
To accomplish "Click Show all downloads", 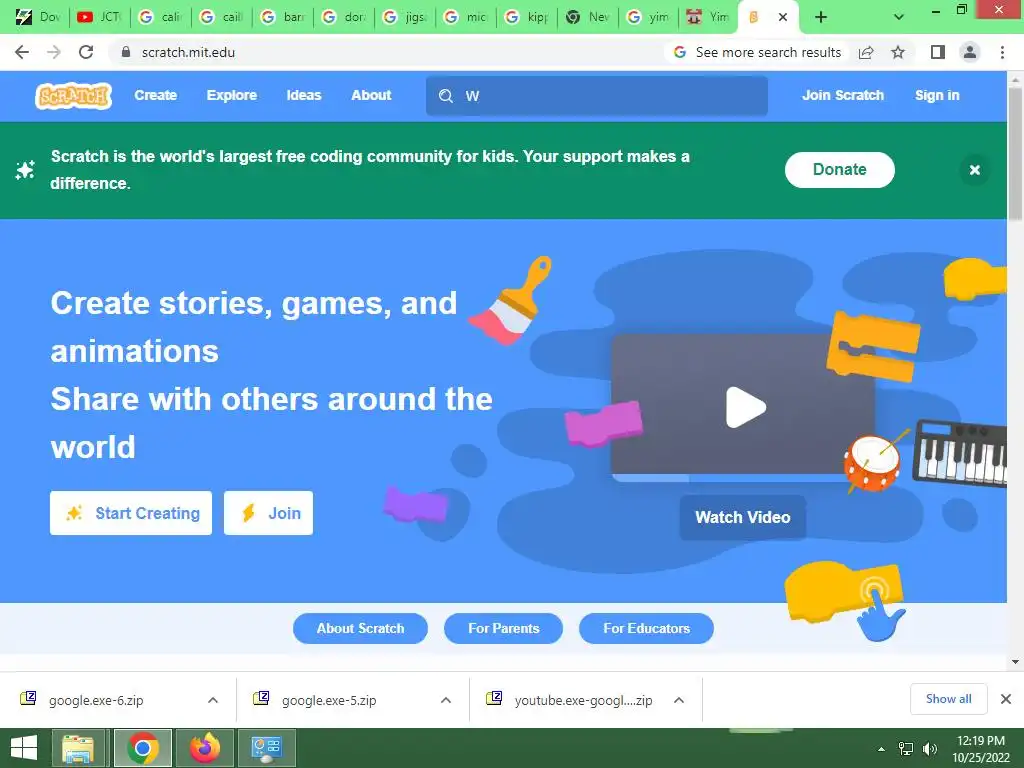I will point(948,699).
